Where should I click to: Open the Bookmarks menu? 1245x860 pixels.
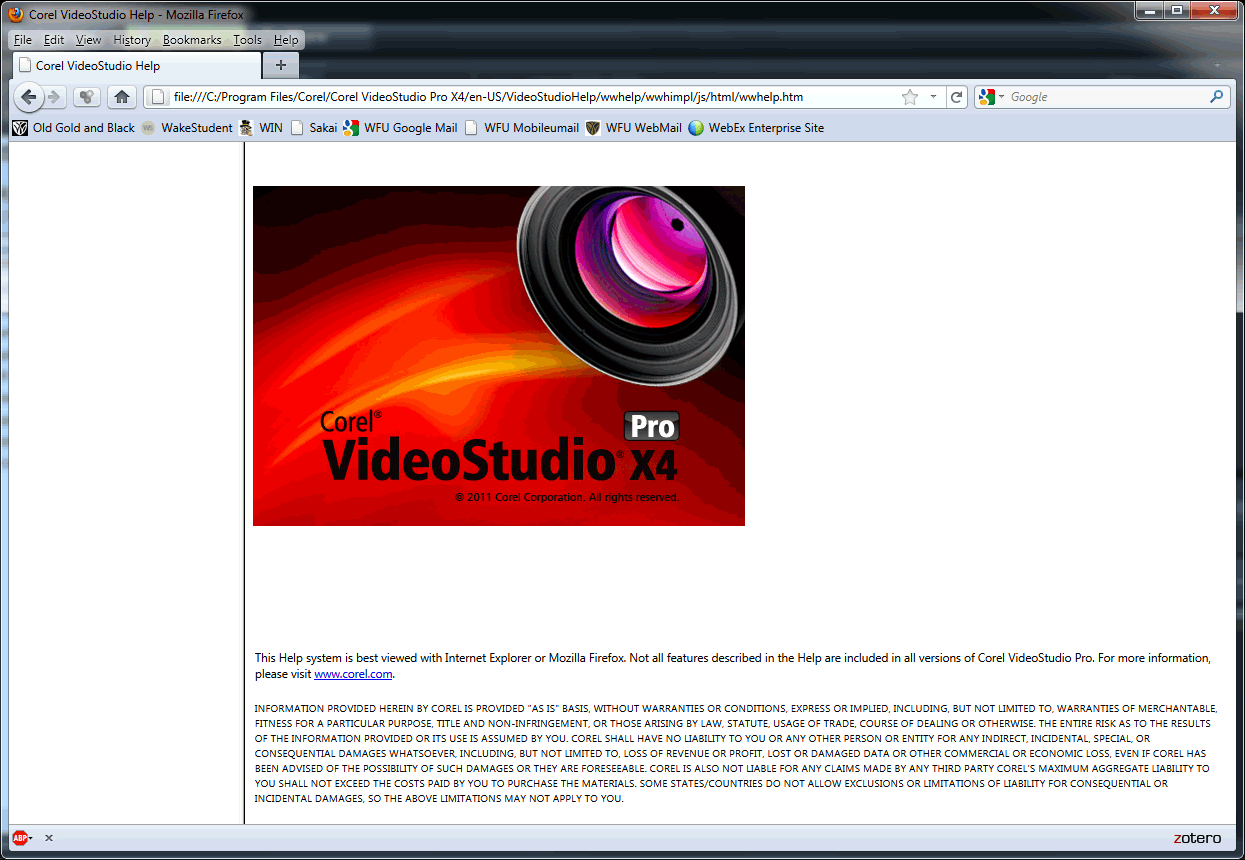click(x=192, y=40)
